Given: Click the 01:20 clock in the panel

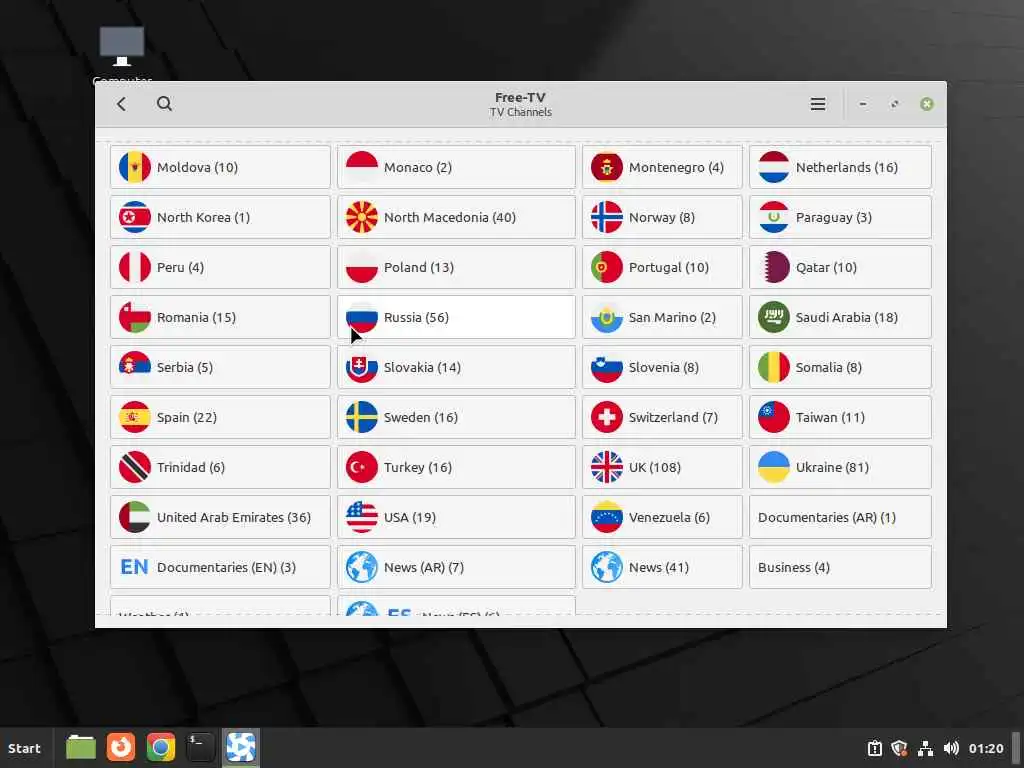Looking at the screenshot, I should [986, 748].
